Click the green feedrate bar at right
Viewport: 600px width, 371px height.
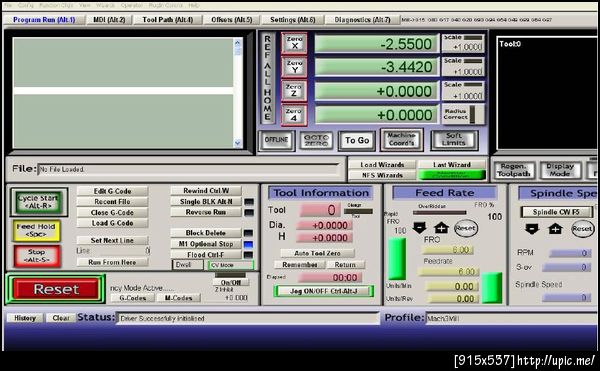click(492, 288)
